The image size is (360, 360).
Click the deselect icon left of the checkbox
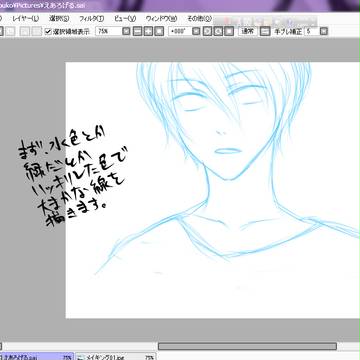point(25,32)
